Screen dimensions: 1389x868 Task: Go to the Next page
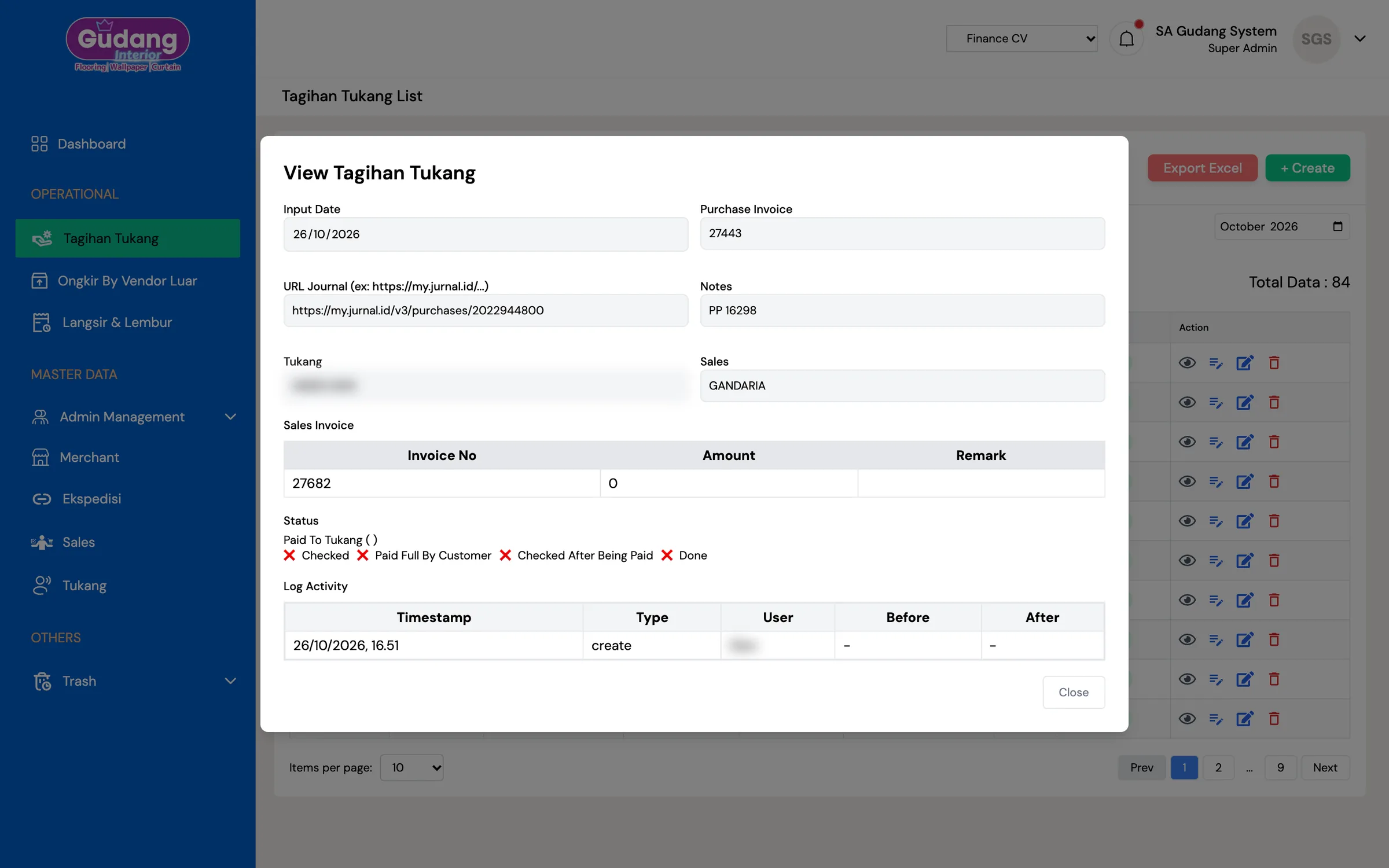[x=1325, y=767]
